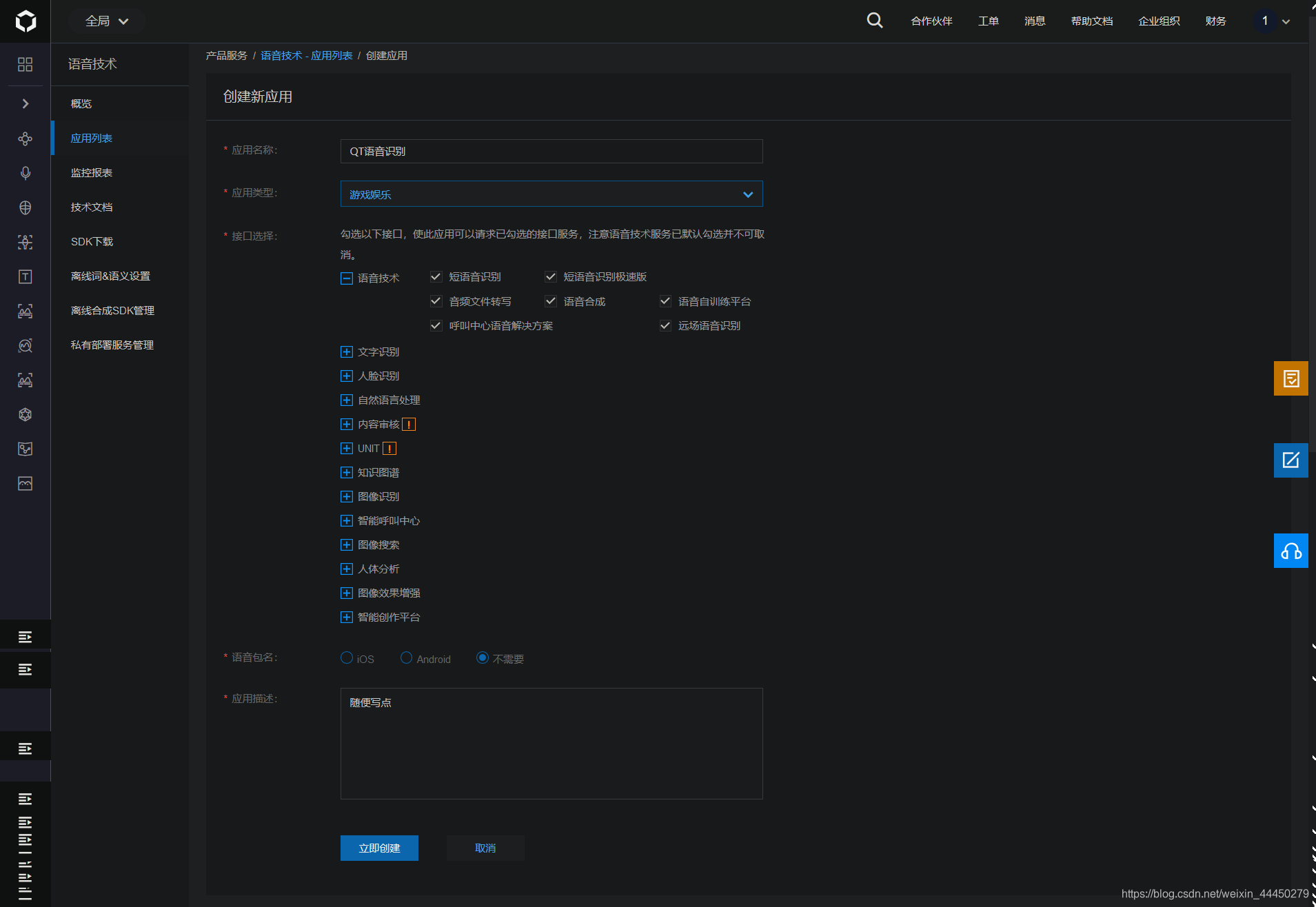Click the Baidu cloud logo icon
Viewport: 1316px width, 907px height.
click(x=26, y=21)
